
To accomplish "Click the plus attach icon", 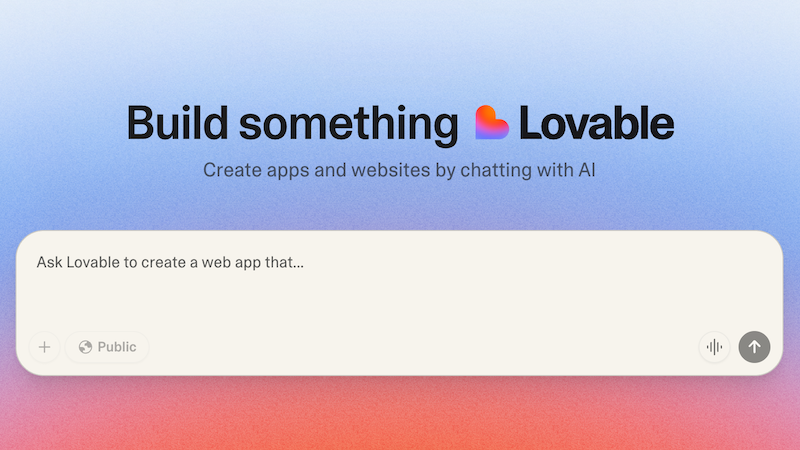I will (44, 347).
